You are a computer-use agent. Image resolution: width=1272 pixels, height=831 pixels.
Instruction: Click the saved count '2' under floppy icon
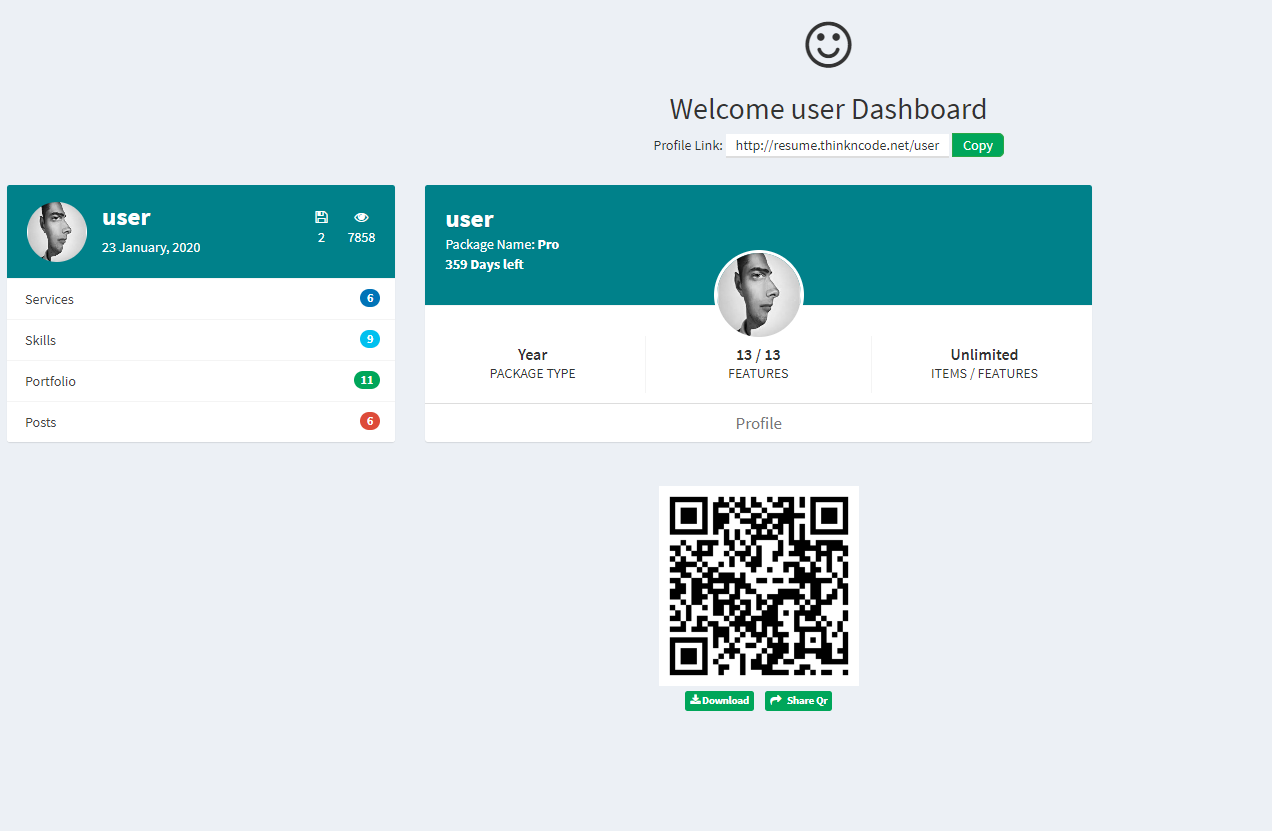point(321,237)
